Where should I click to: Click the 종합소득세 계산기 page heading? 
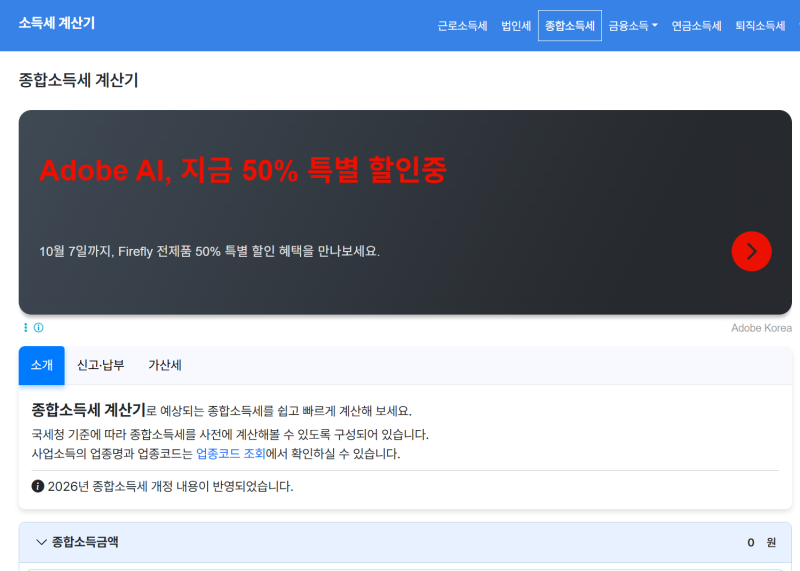click(x=79, y=80)
